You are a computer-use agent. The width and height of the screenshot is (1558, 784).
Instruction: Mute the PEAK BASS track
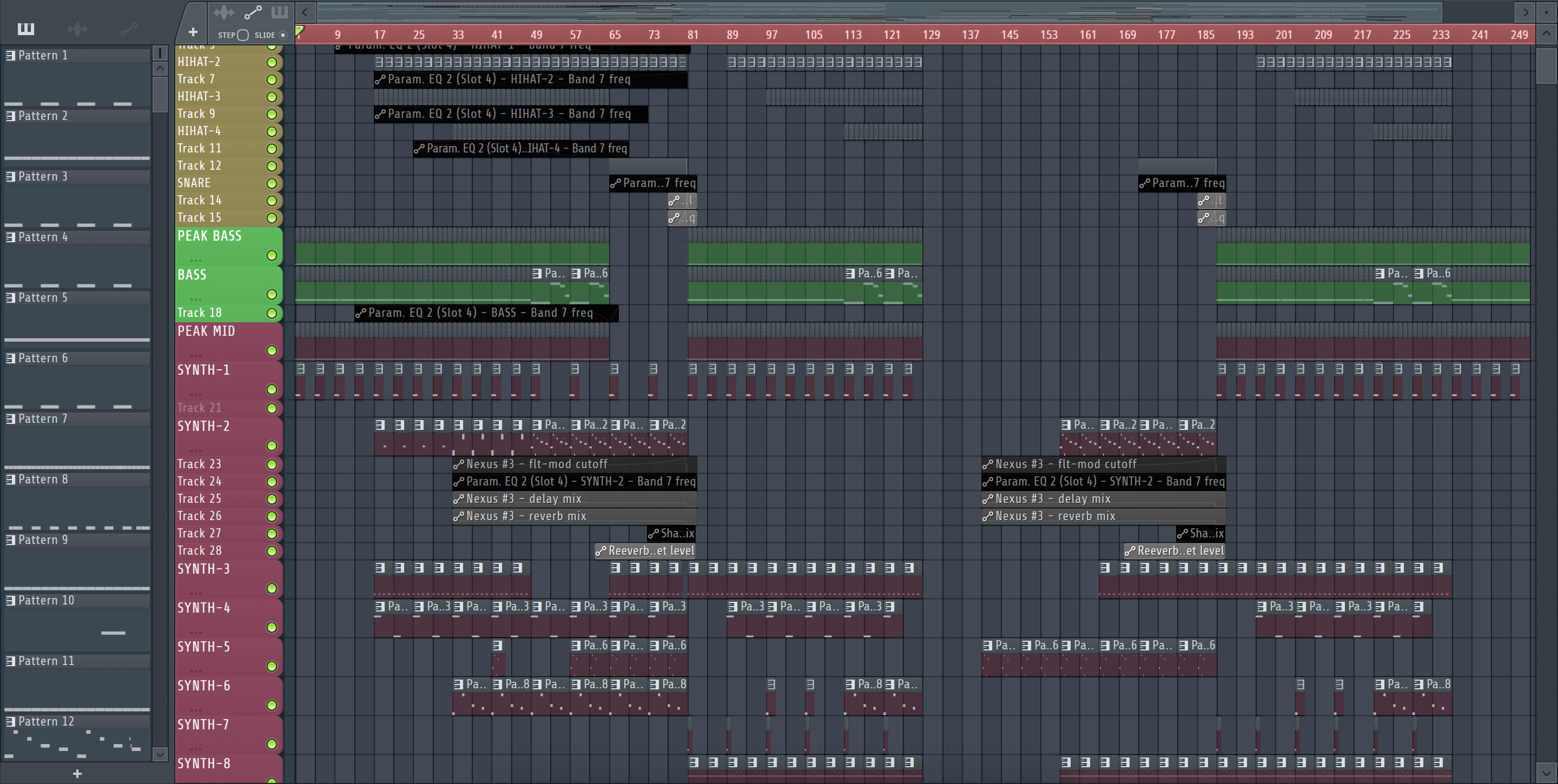tap(272, 256)
